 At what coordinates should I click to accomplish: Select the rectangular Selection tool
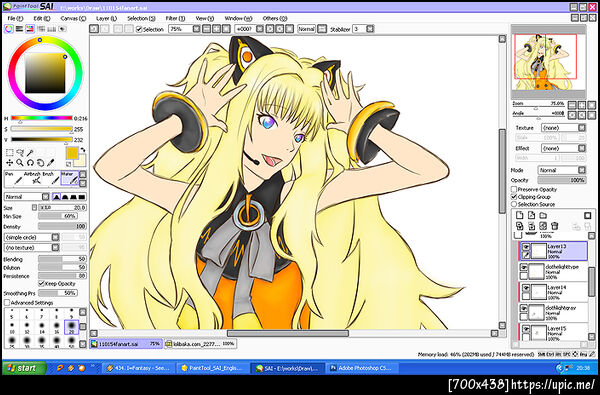click(x=10, y=153)
